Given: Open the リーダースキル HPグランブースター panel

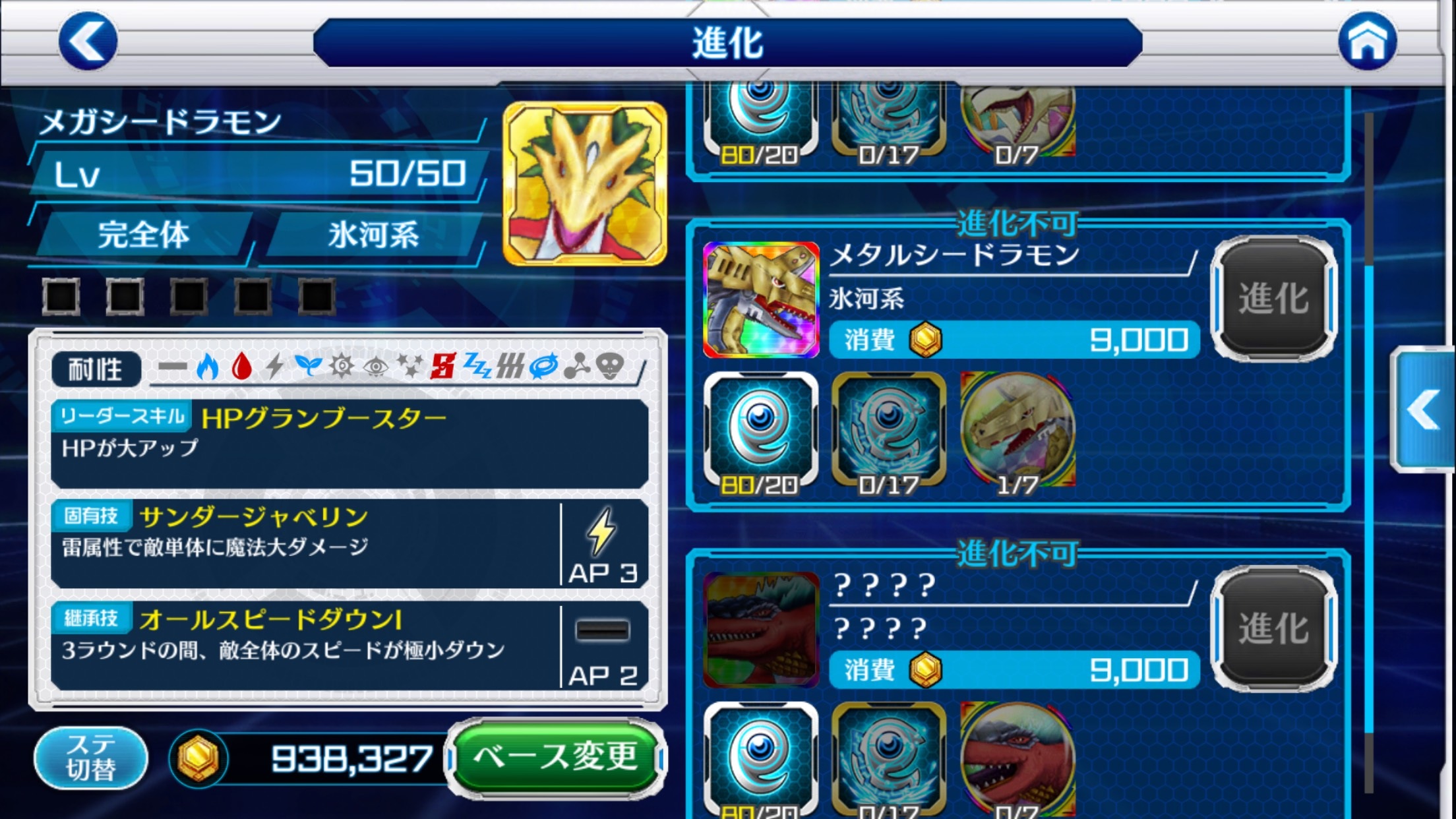Looking at the screenshot, I should click(349, 444).
